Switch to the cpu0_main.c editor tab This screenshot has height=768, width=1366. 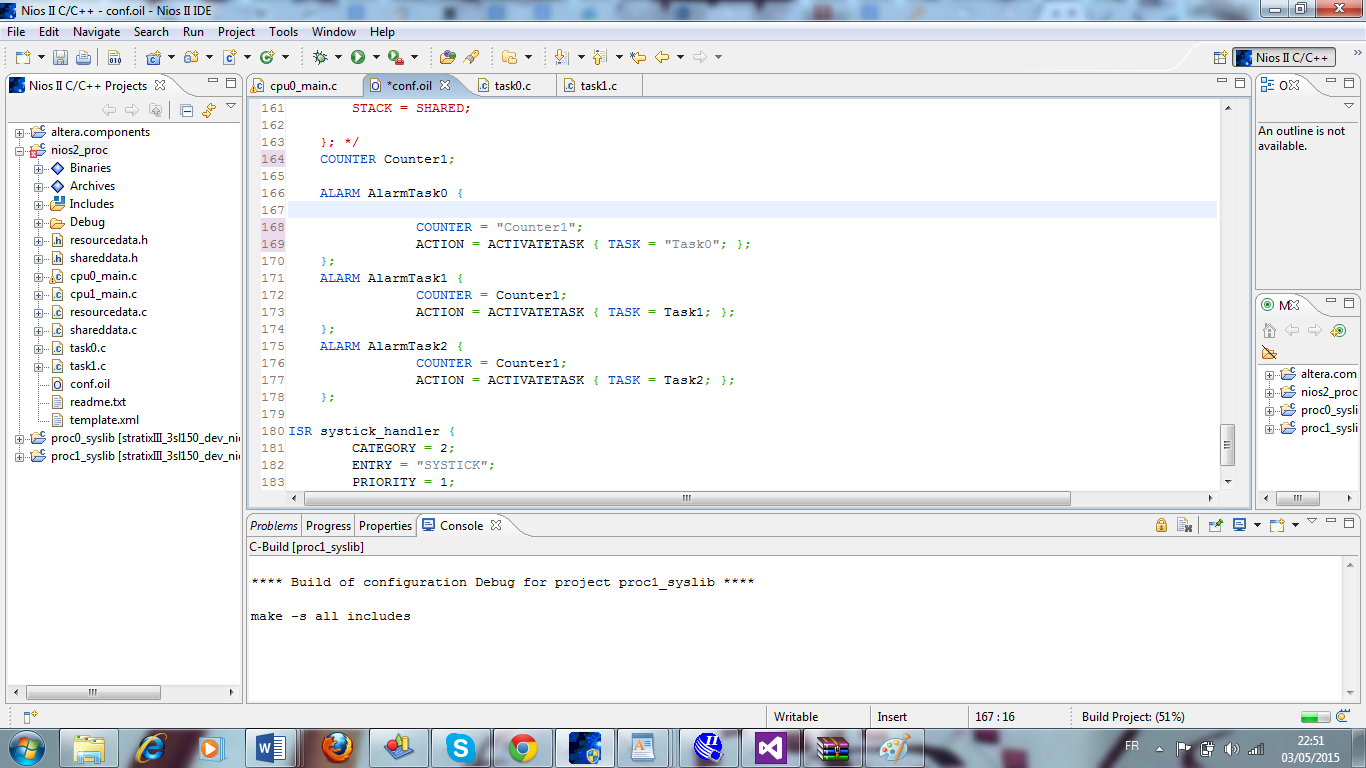pos(304,86)
